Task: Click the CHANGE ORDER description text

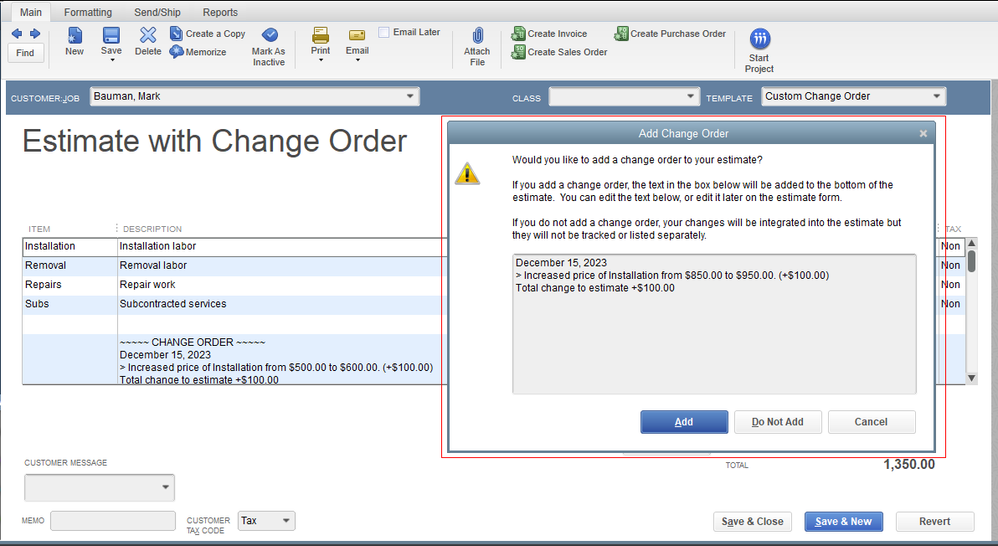Action: 192,342
